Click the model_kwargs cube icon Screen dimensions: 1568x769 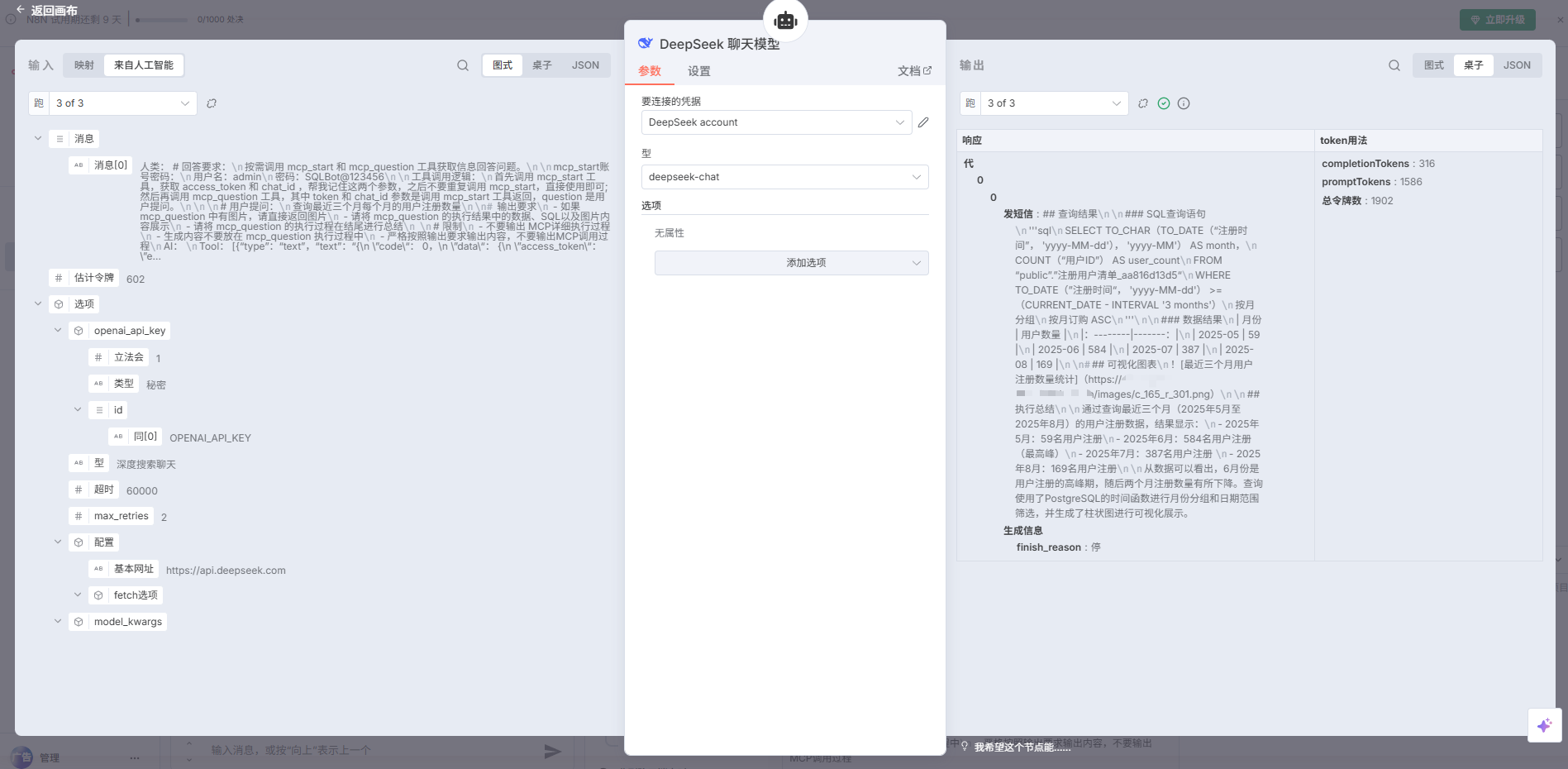coord(79,622)
